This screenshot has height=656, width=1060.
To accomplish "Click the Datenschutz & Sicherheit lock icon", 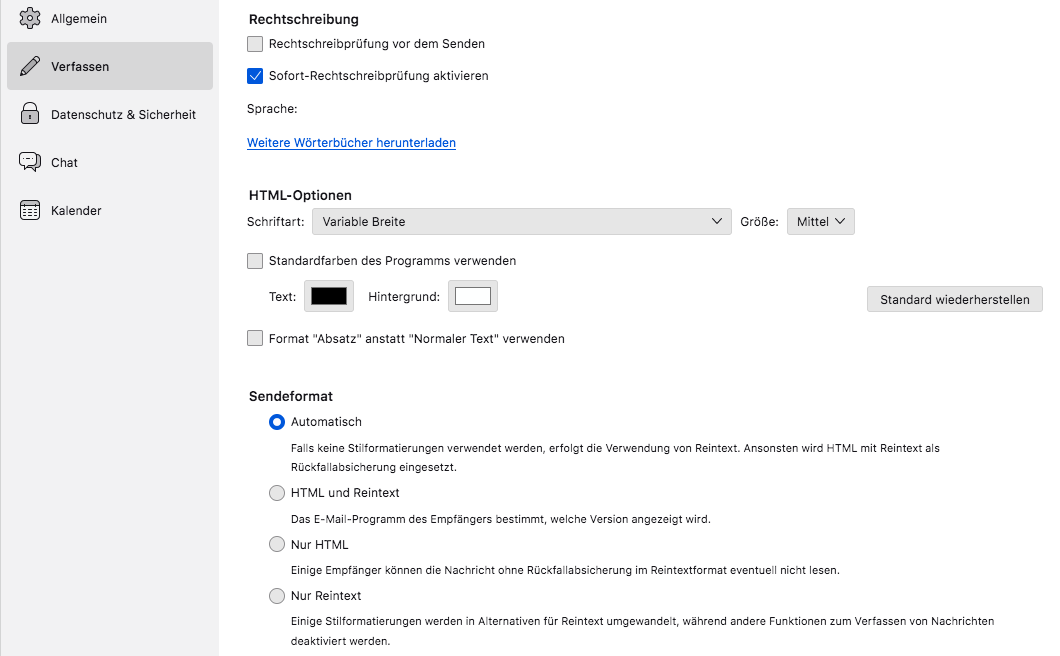I will pyautogui.click(x=30, y=114).
